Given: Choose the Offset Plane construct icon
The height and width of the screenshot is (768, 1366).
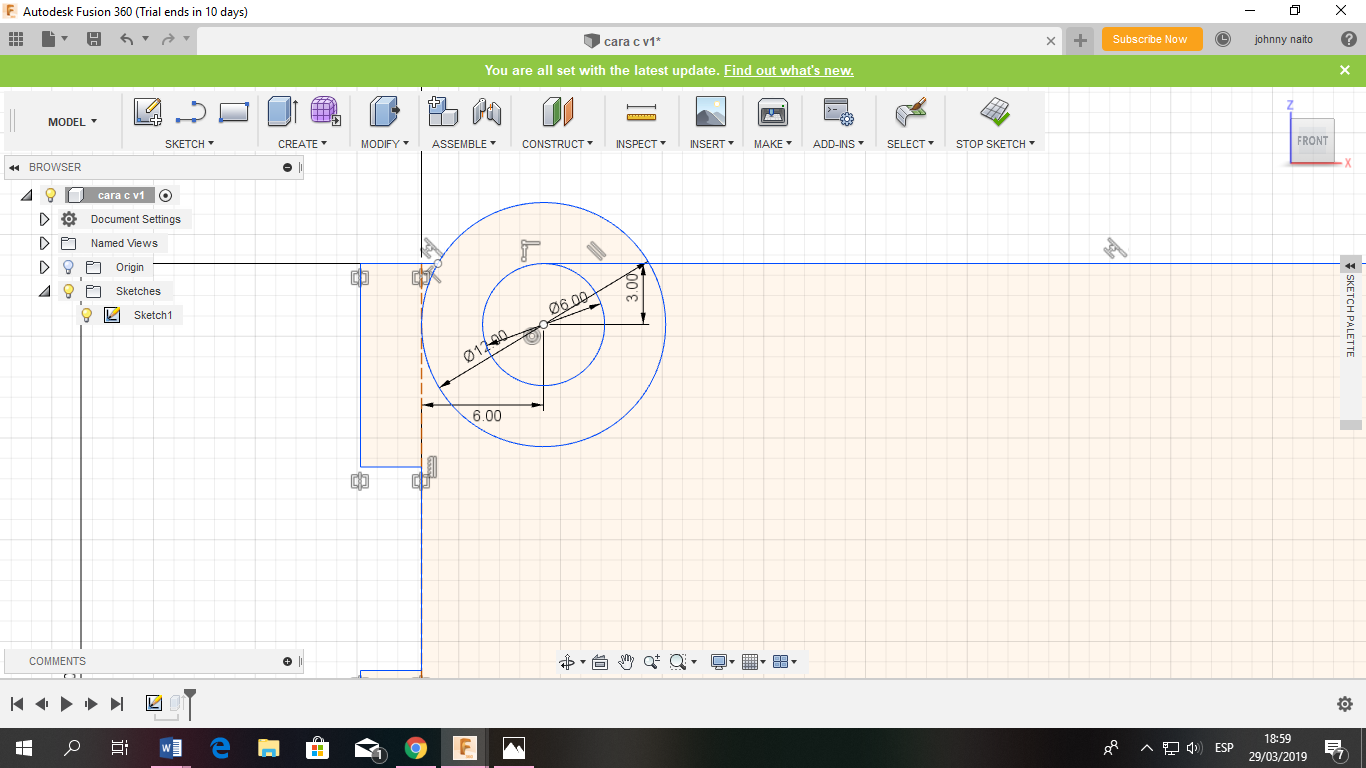Looking at the screenshot, I should (558, 111).
